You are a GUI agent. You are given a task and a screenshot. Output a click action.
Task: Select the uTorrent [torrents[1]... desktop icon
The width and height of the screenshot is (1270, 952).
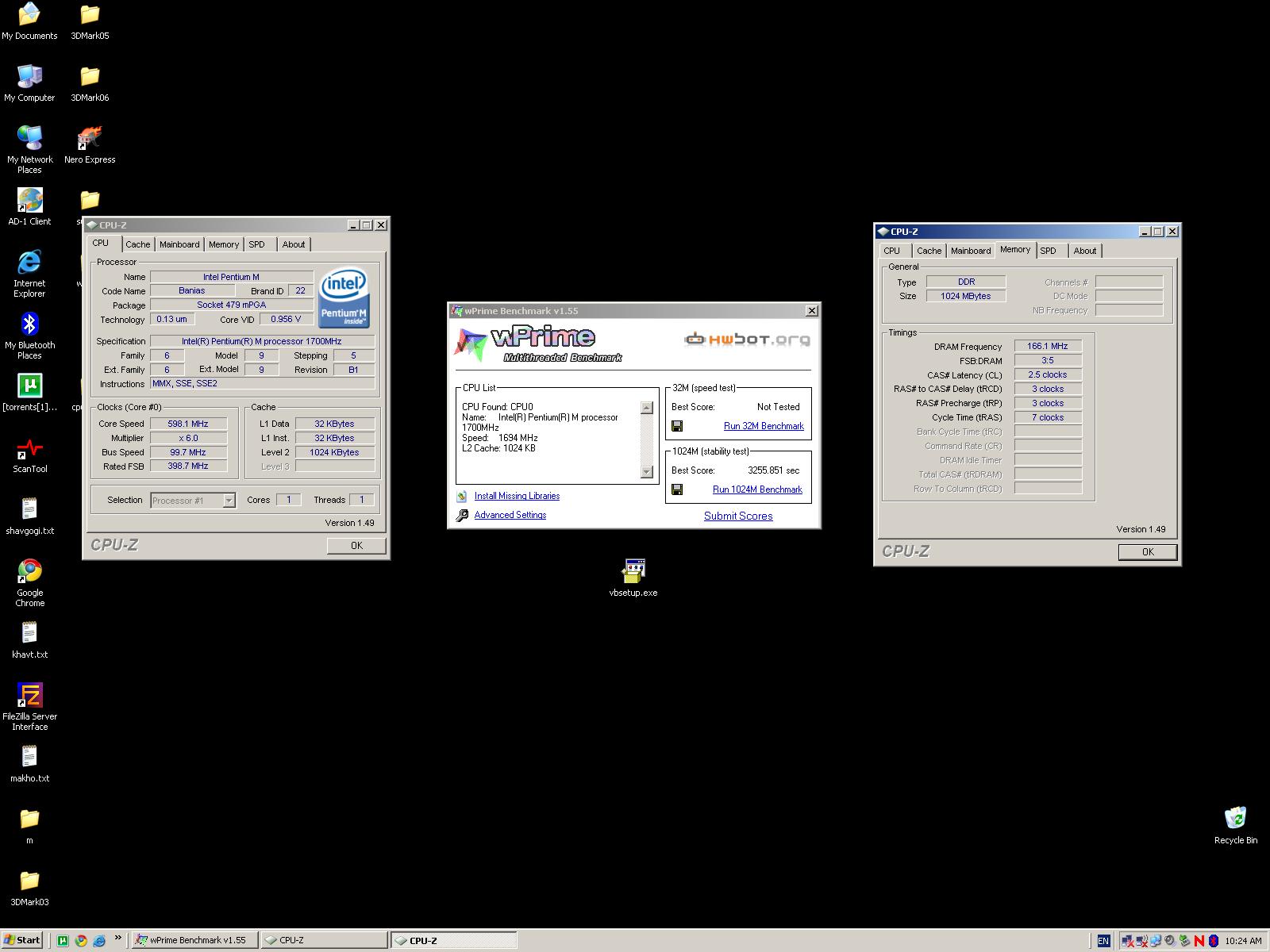pos(29,393)
